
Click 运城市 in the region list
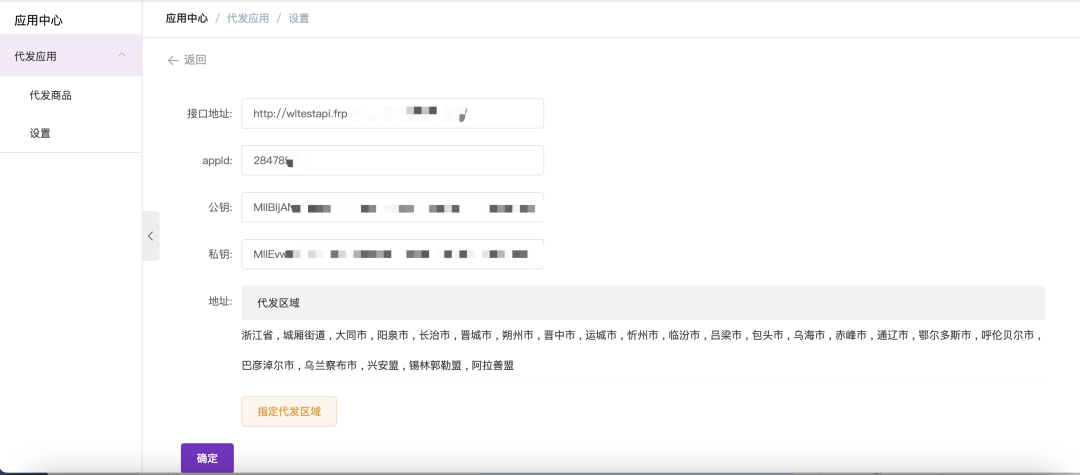(601, 336)
